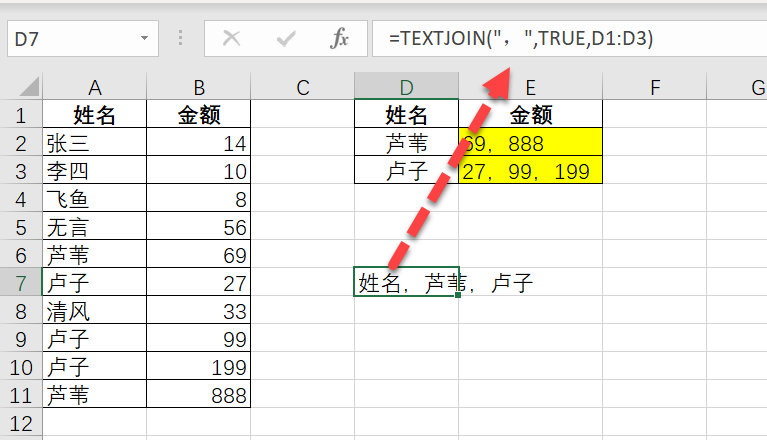The image size is (767, 440).
Task: Select row 7 header
Action: [x=21, y=283]
